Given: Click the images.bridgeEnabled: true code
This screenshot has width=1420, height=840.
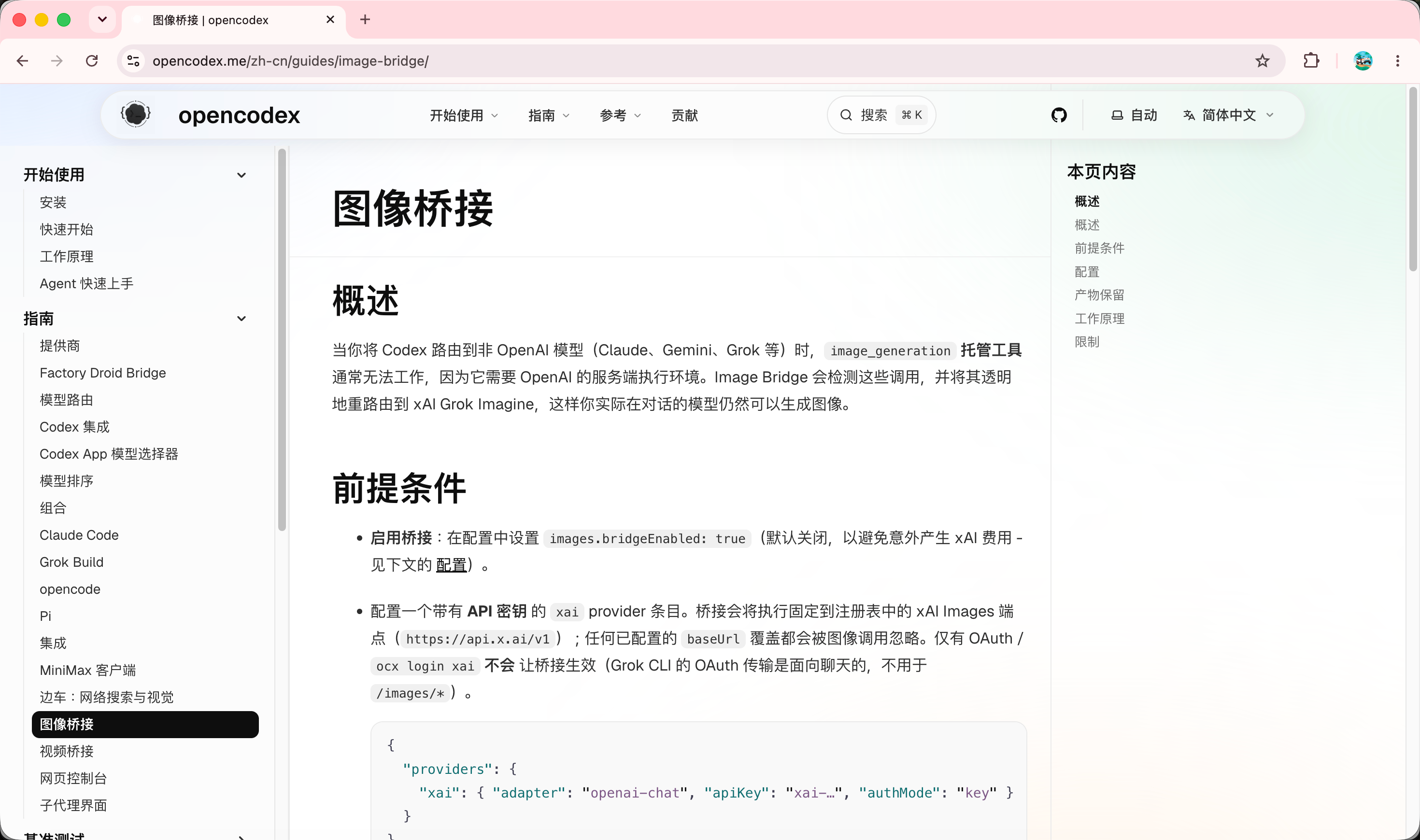Looking at the screenshot, I should (647, 538).
